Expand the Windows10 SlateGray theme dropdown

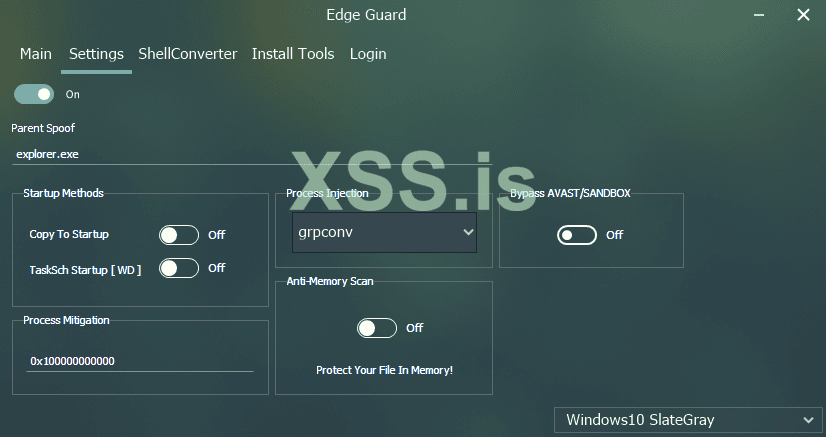tap(688, 420)
